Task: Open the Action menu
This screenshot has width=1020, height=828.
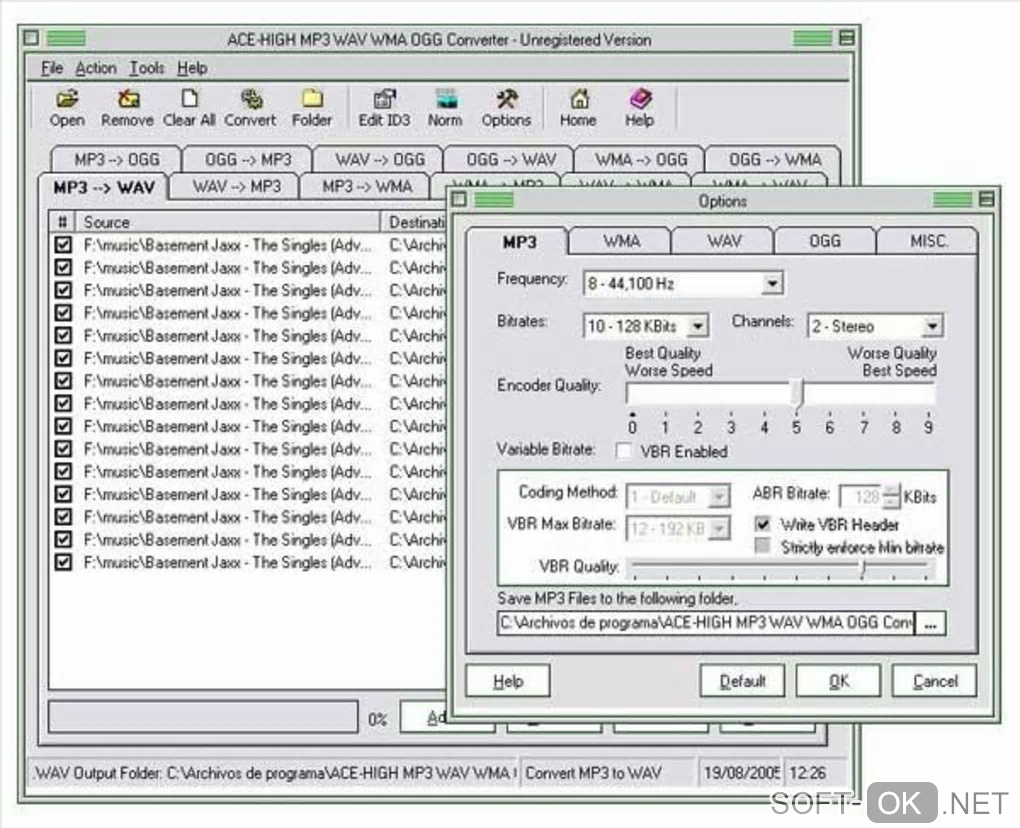Action: click(x=96, y=68)
